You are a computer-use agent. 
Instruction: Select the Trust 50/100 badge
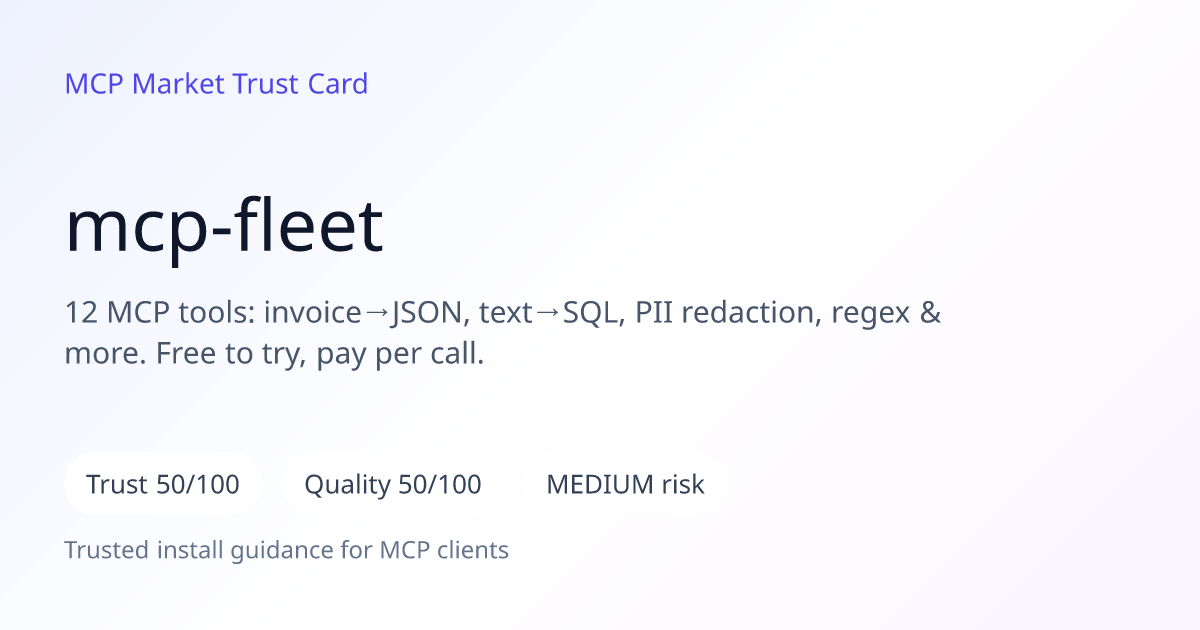pyautogui.click(x=163, y=485)
